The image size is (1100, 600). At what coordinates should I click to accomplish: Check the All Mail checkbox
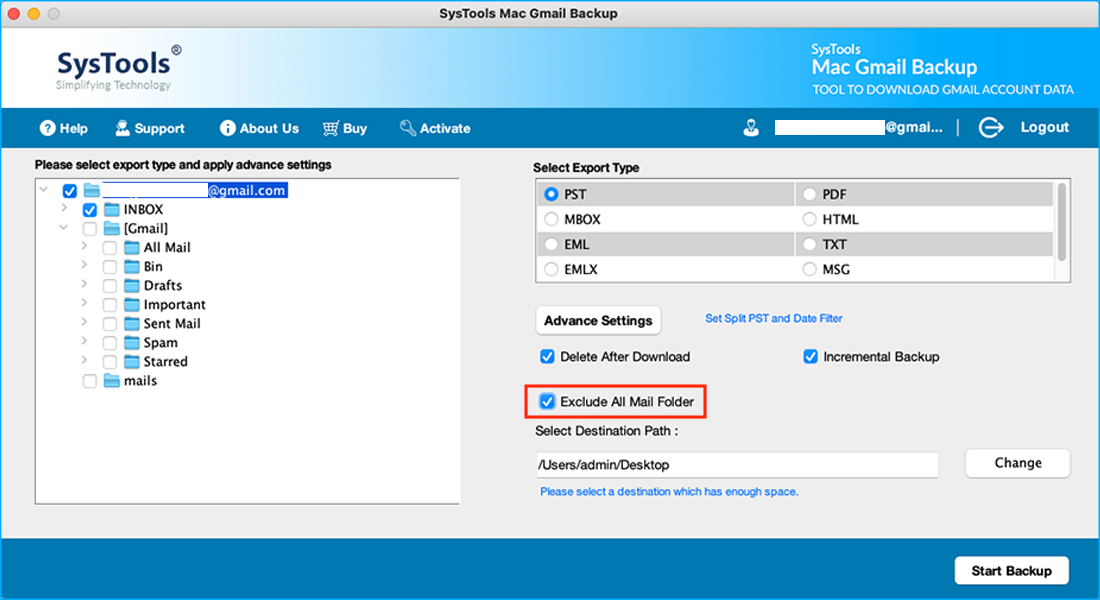109,248
